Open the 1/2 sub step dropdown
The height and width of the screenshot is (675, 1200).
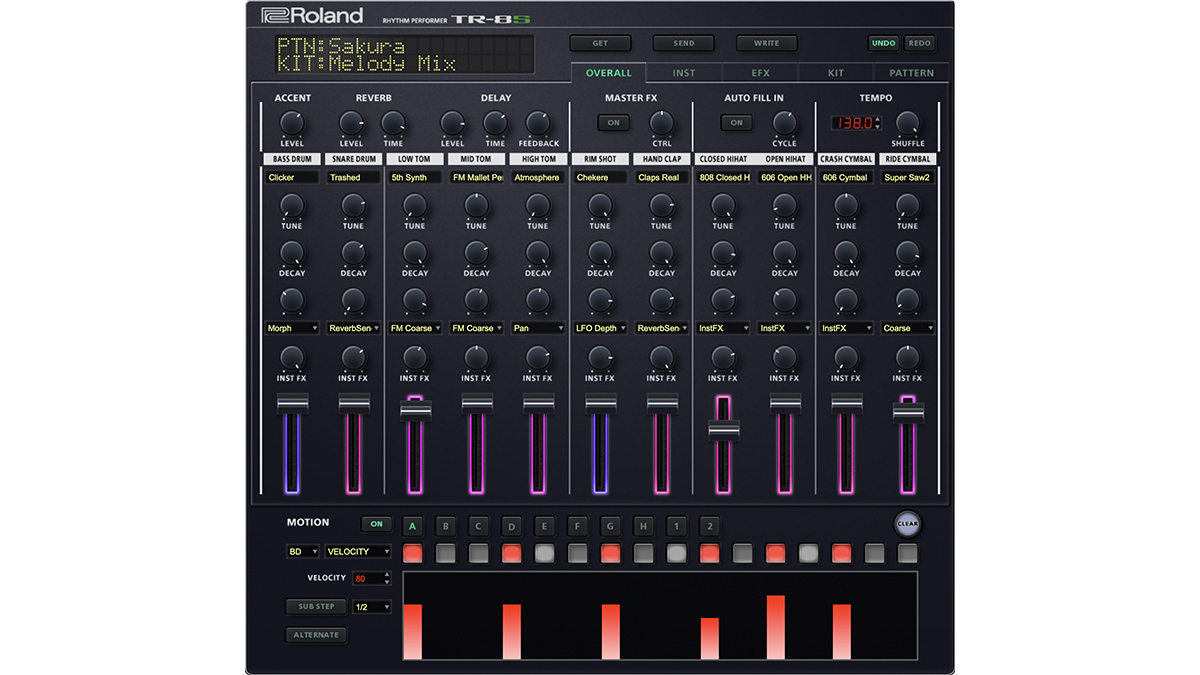(371, 607)
